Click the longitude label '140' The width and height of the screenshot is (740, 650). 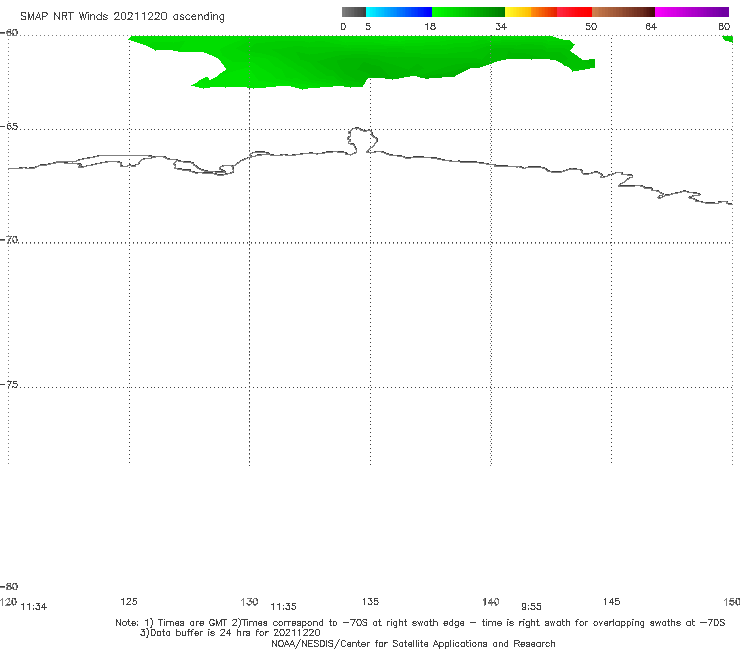coord(491,601)
